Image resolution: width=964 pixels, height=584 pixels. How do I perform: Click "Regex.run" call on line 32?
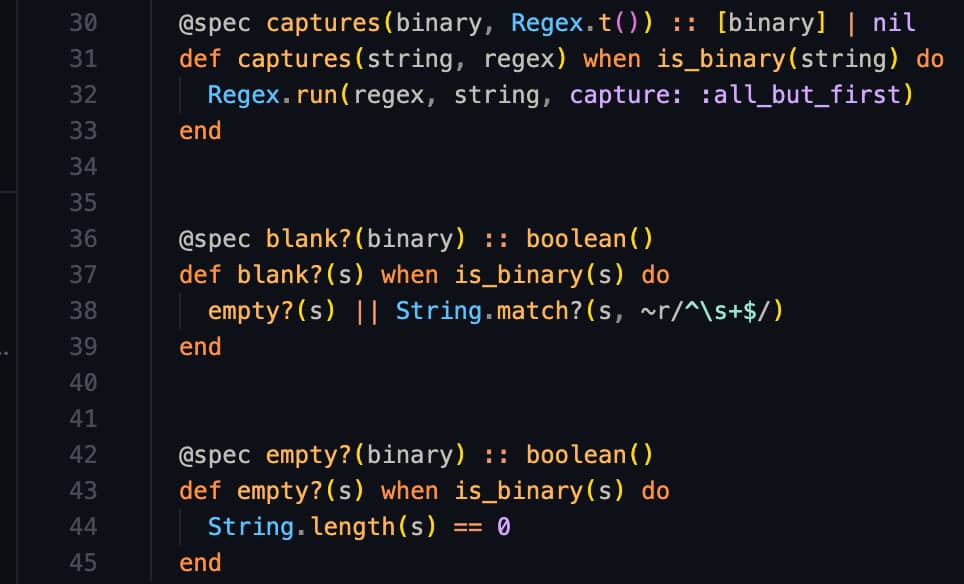coord(272,95)
